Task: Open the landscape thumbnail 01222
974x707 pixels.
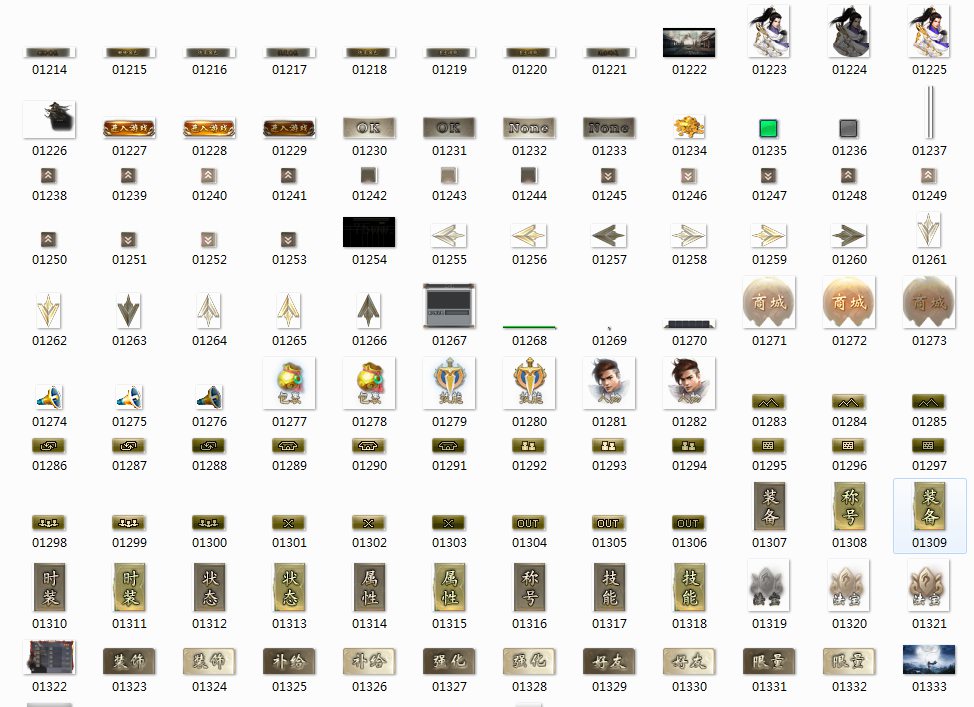Action: tap(688, 43)
